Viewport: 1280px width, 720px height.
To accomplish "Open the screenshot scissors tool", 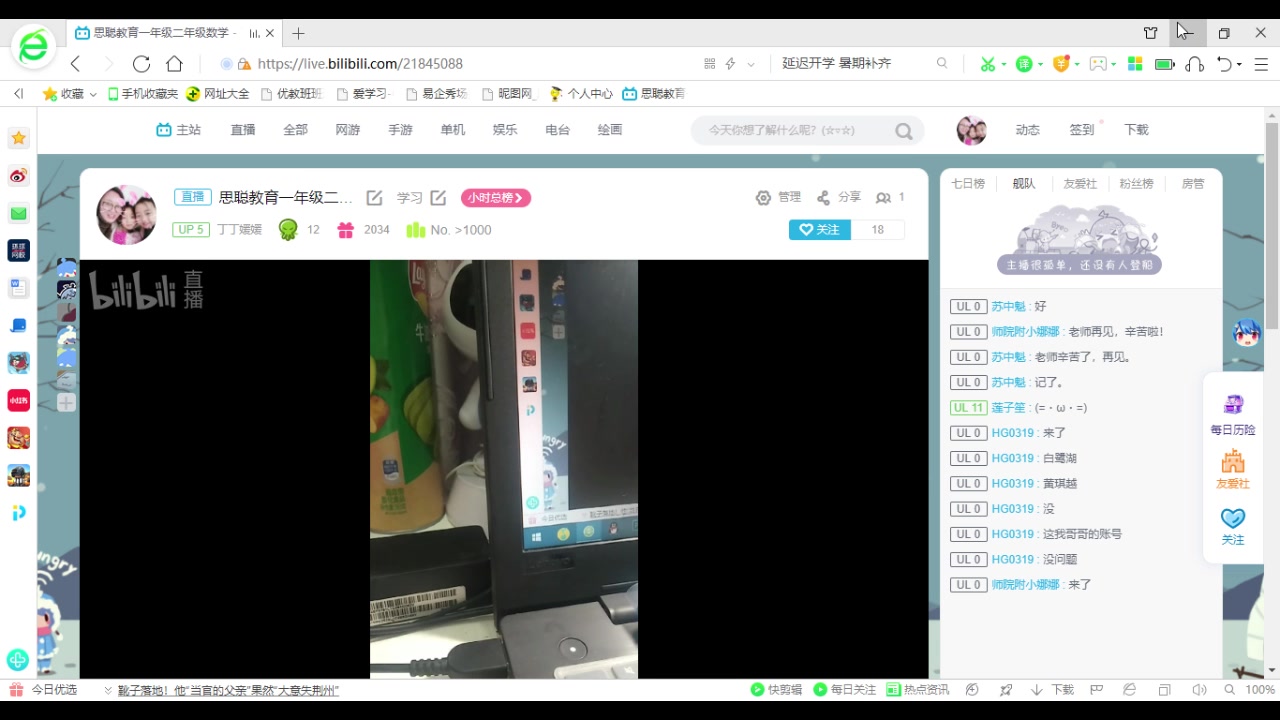I will [987, 64].
